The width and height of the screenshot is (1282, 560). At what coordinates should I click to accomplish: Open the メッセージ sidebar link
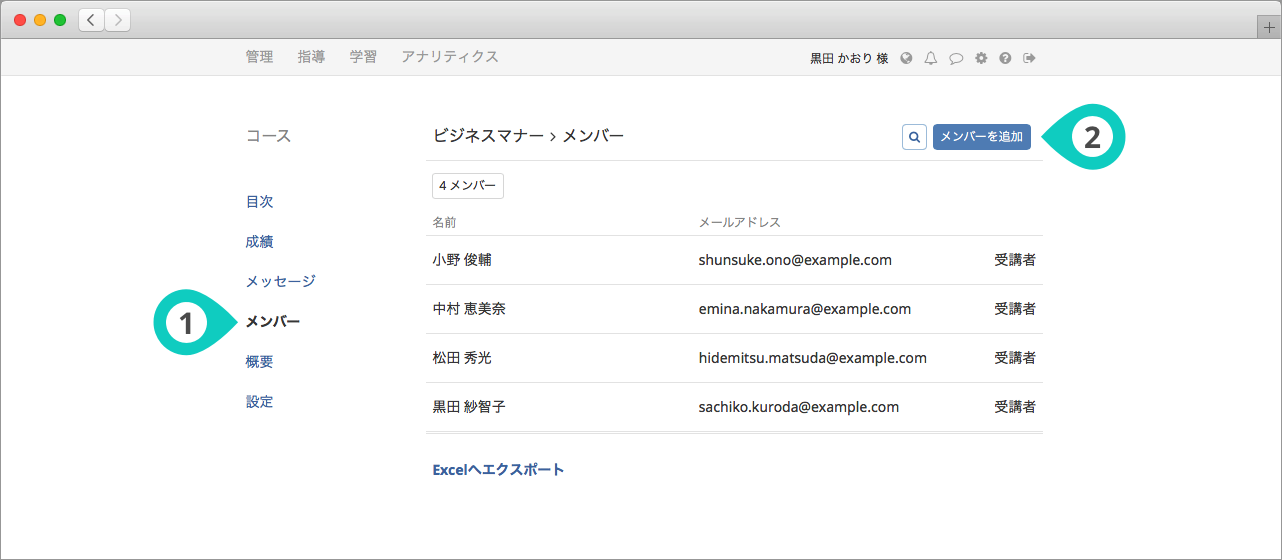tap(280, 282)
